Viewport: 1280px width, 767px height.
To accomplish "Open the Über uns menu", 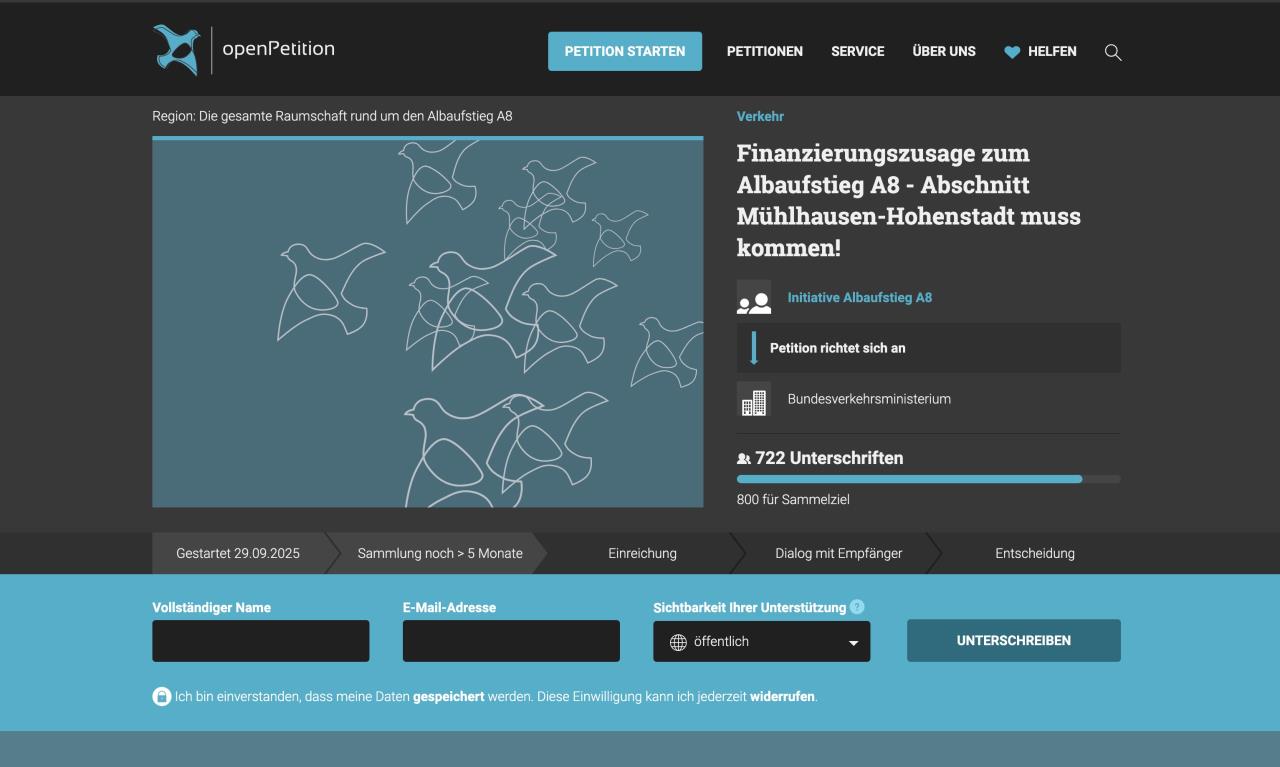I will [x=943, y=51].
